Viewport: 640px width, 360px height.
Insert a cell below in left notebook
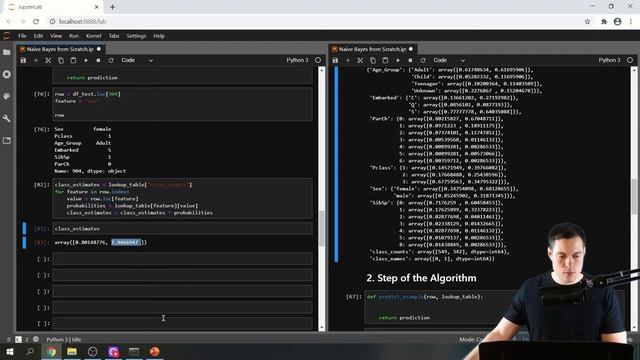tap(36, 60)
